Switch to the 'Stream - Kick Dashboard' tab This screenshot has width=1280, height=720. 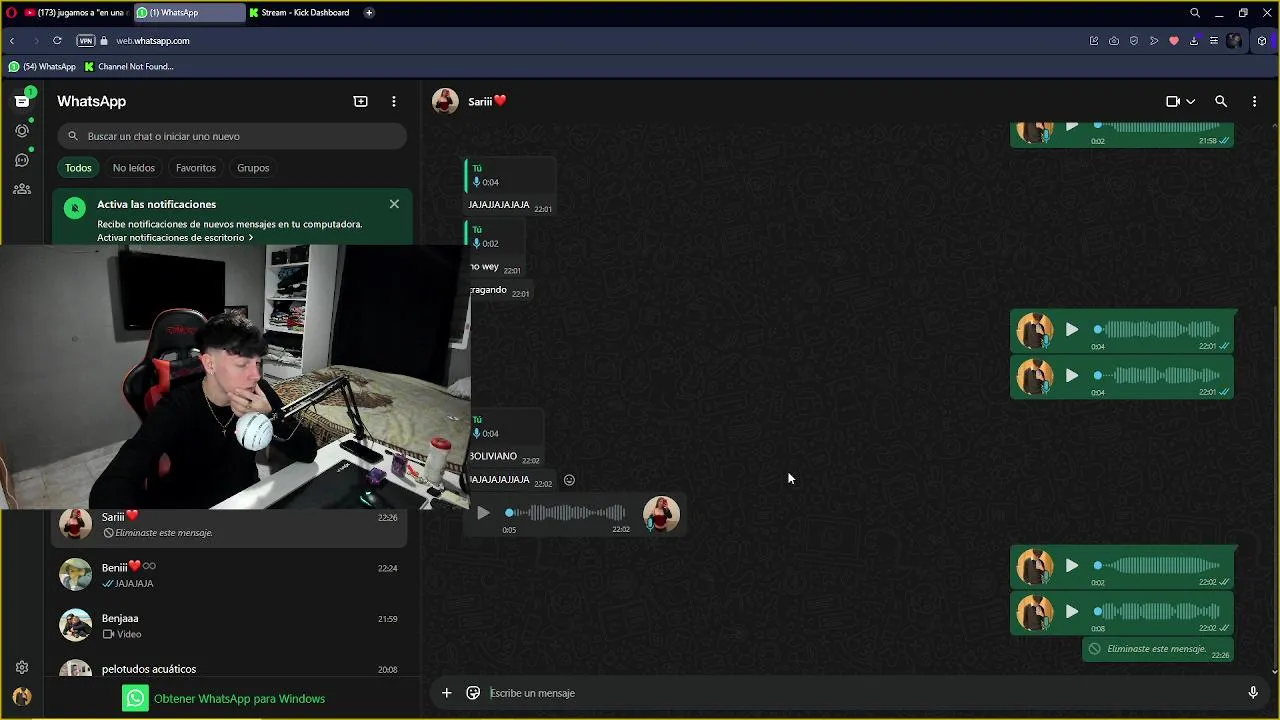tap(300, 13)
